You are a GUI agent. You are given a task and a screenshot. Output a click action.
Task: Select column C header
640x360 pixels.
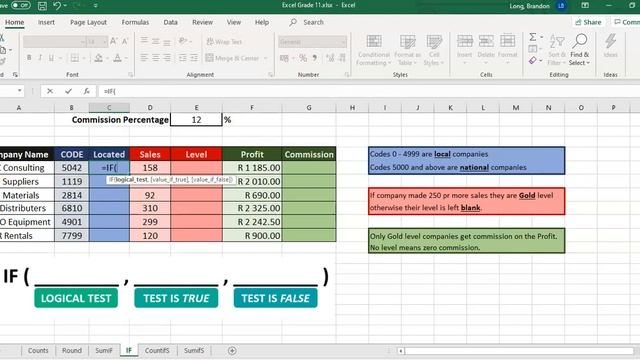click(x=109, y=108)
